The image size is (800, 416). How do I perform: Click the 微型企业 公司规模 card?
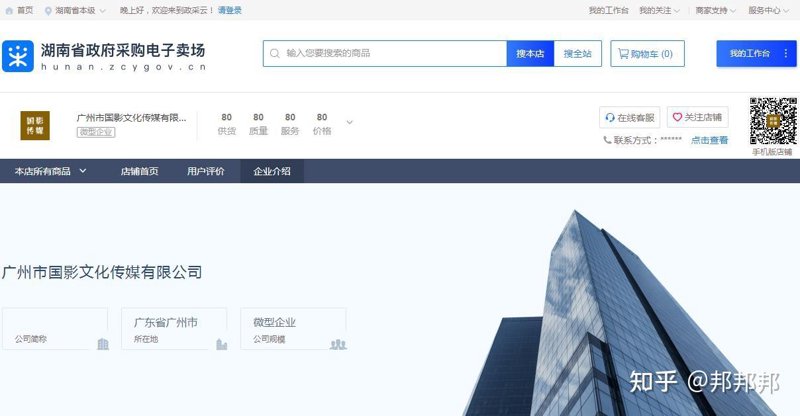coord(293,329)
